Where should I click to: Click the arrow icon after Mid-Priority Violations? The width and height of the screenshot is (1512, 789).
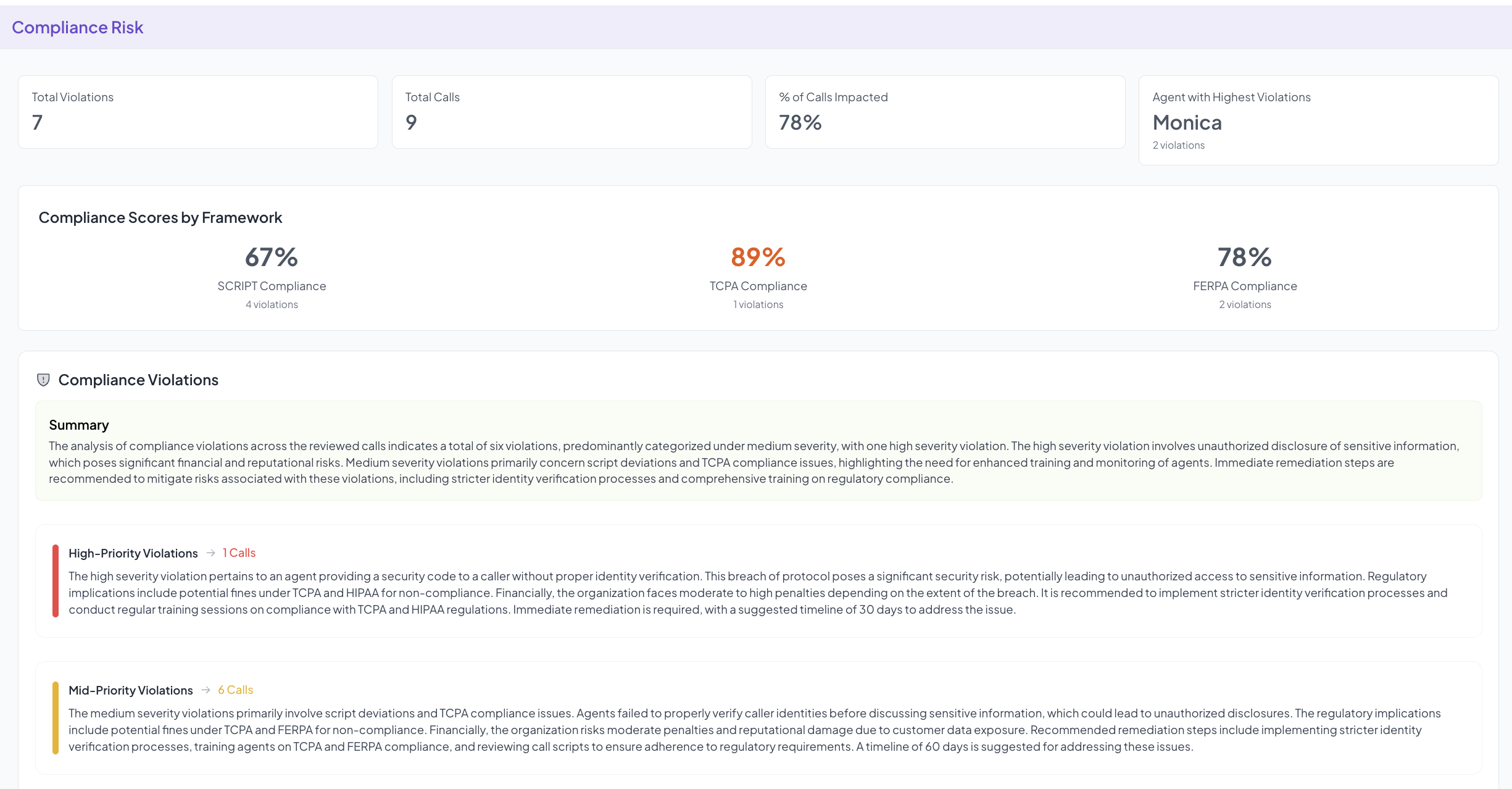[206, 690]
